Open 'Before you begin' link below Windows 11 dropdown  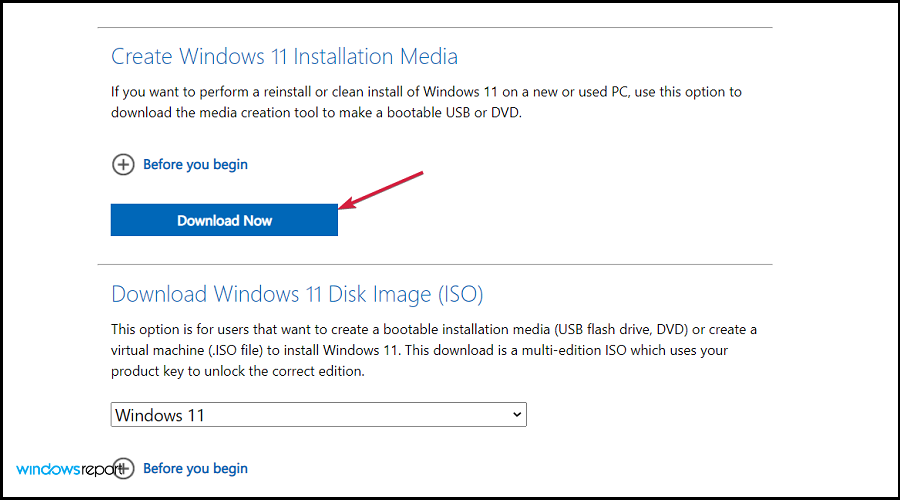tap(195, 468)
